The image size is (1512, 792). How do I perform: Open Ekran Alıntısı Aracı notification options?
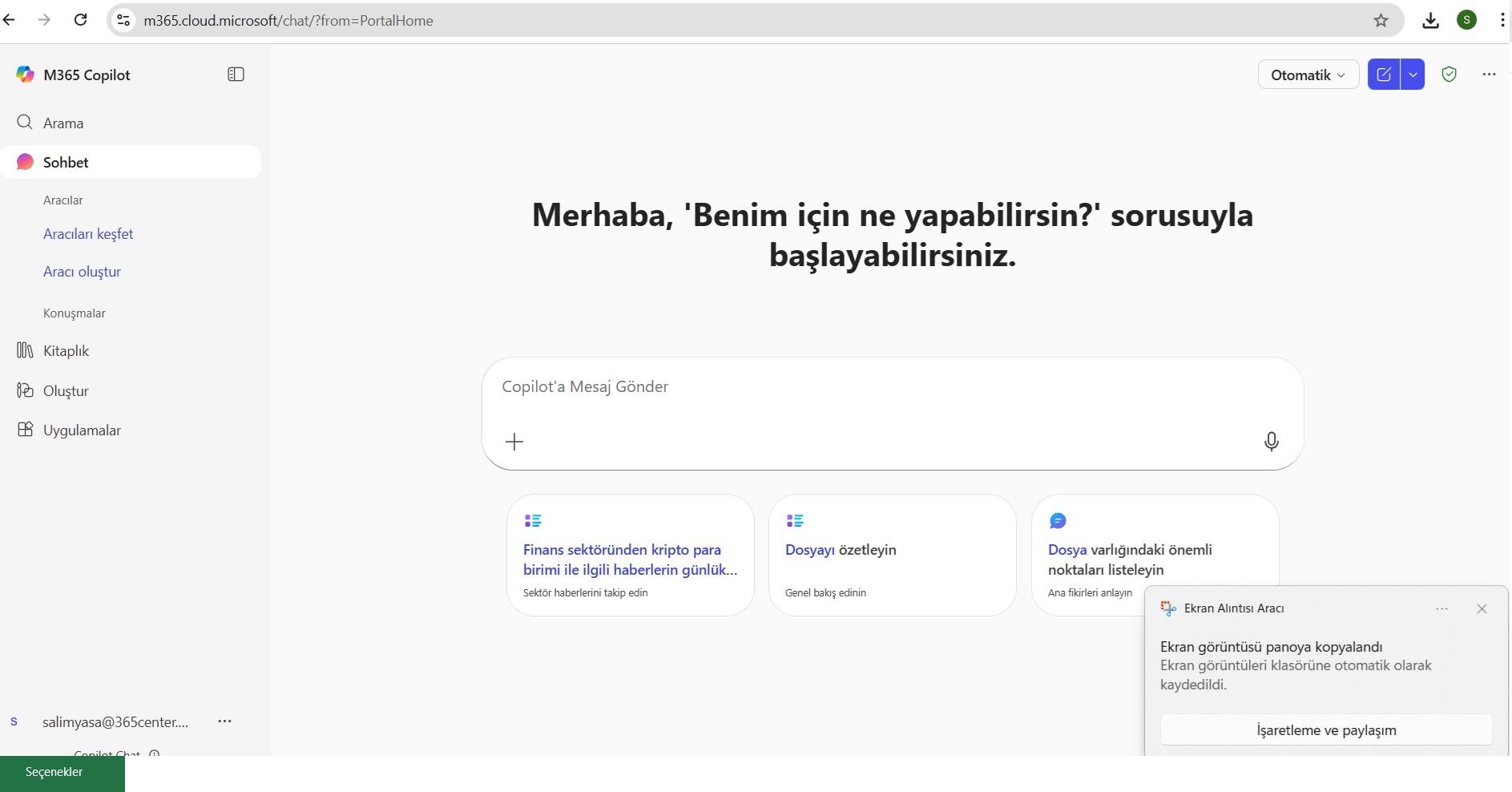pos(1442,609)
